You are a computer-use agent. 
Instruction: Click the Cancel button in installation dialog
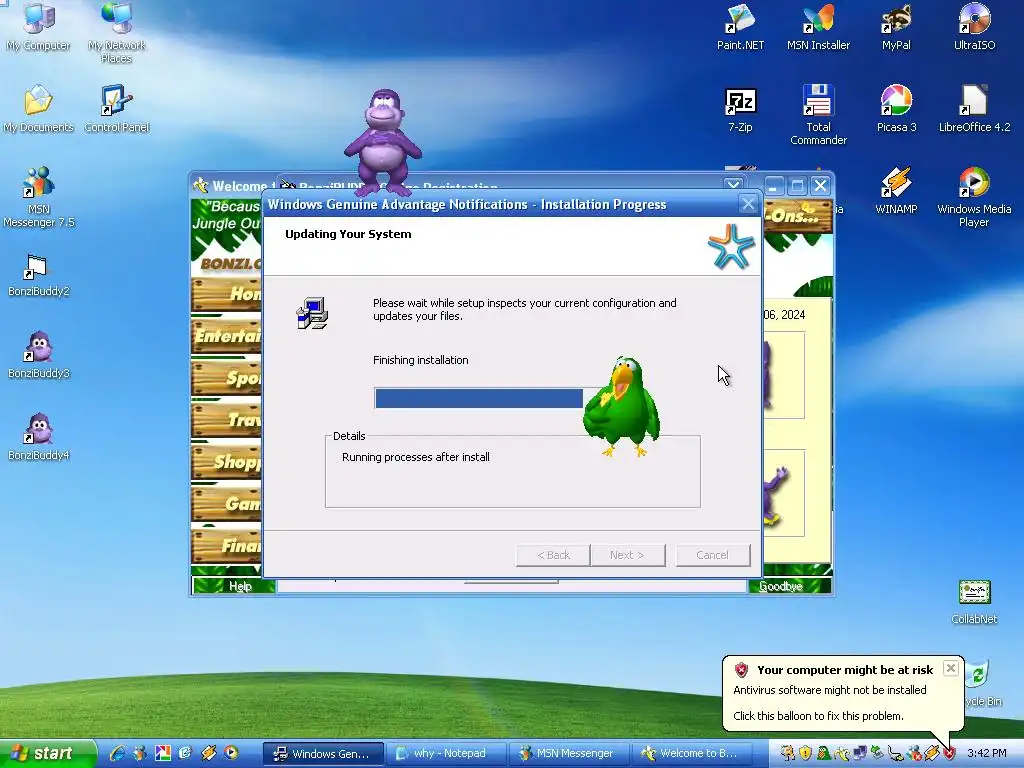pyautogui.click(x=712, y=555)
